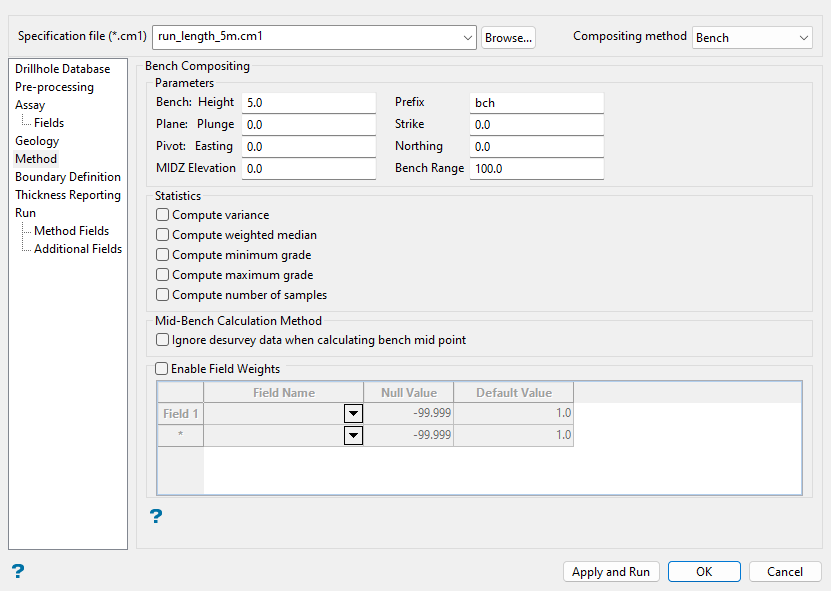Screen dimensions: 831x591
Task: Click the help question mark in bottom-left corner
Action: tap(17, 571)
